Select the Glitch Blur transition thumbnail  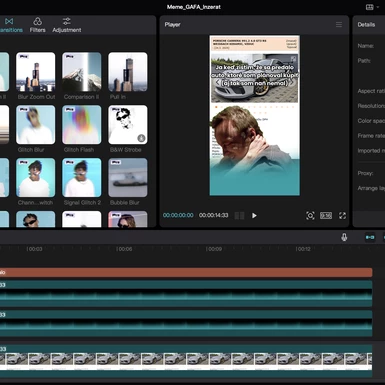pyautogui.click(x=36, y=125)
